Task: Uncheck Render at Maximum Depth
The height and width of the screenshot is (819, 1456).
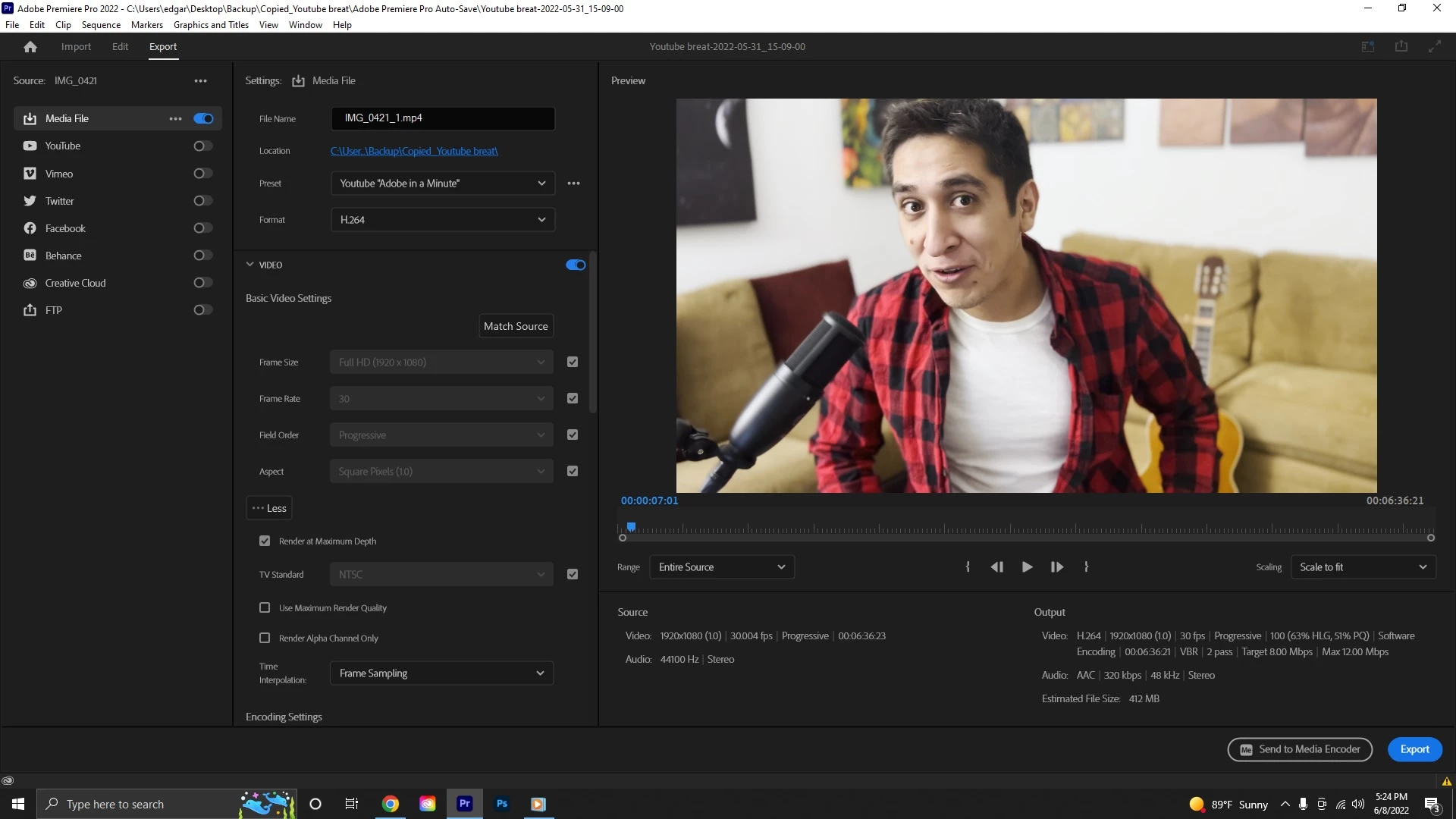Action: [265, 541]
